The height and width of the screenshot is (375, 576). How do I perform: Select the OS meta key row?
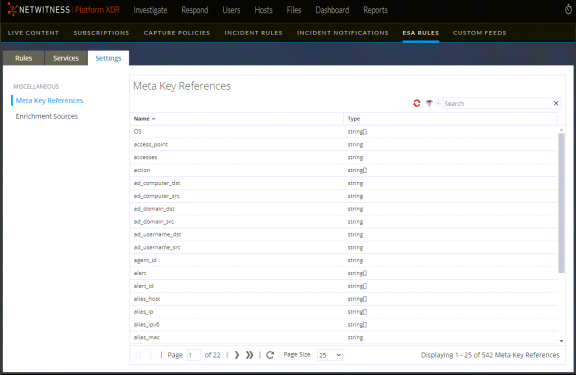344,131
